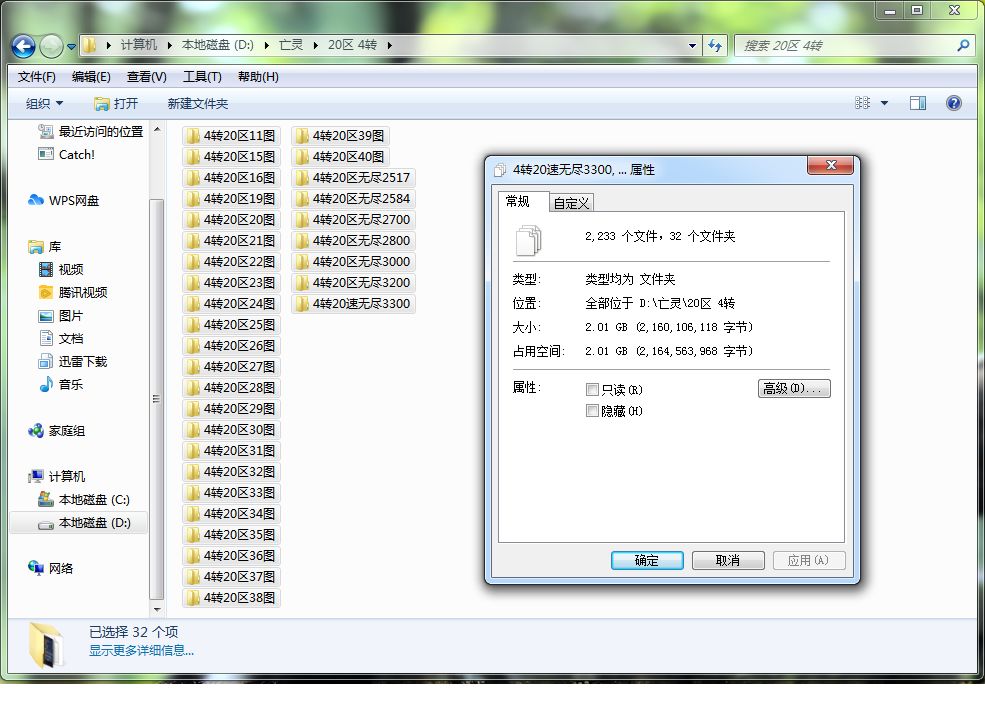985x703 pixels.
Task: Go back with the blue Back arrow
Action: (x=23, y=46)
